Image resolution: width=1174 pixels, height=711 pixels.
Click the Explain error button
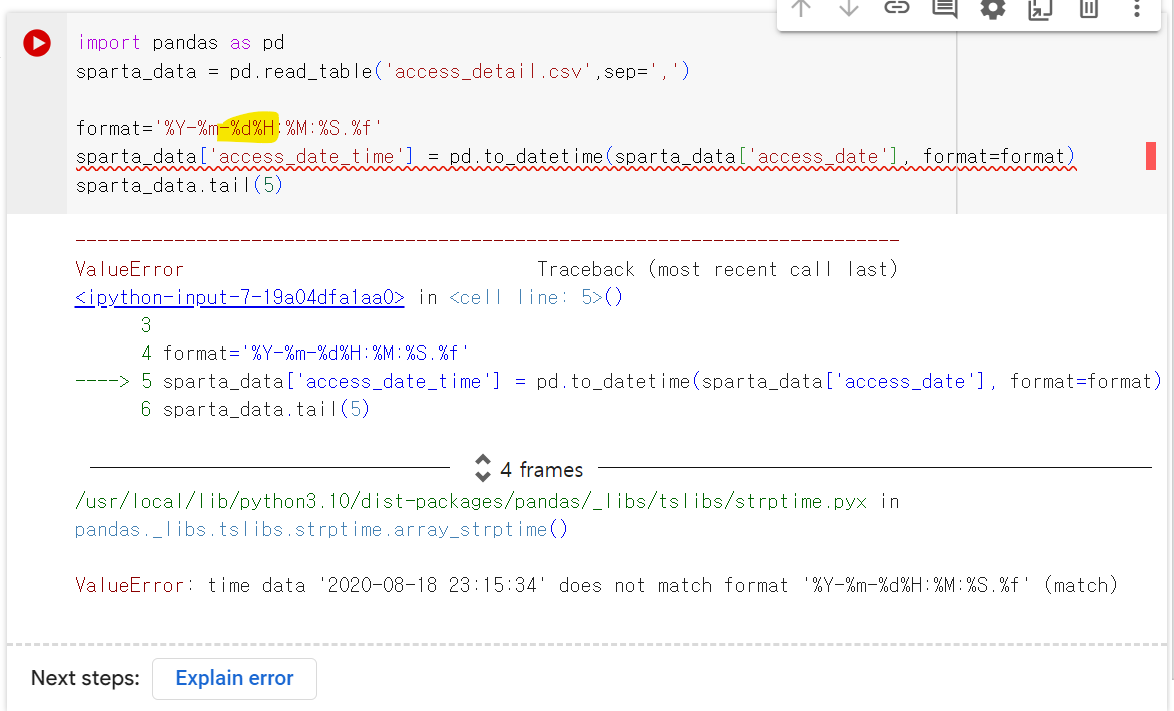[x=234, y=678]
